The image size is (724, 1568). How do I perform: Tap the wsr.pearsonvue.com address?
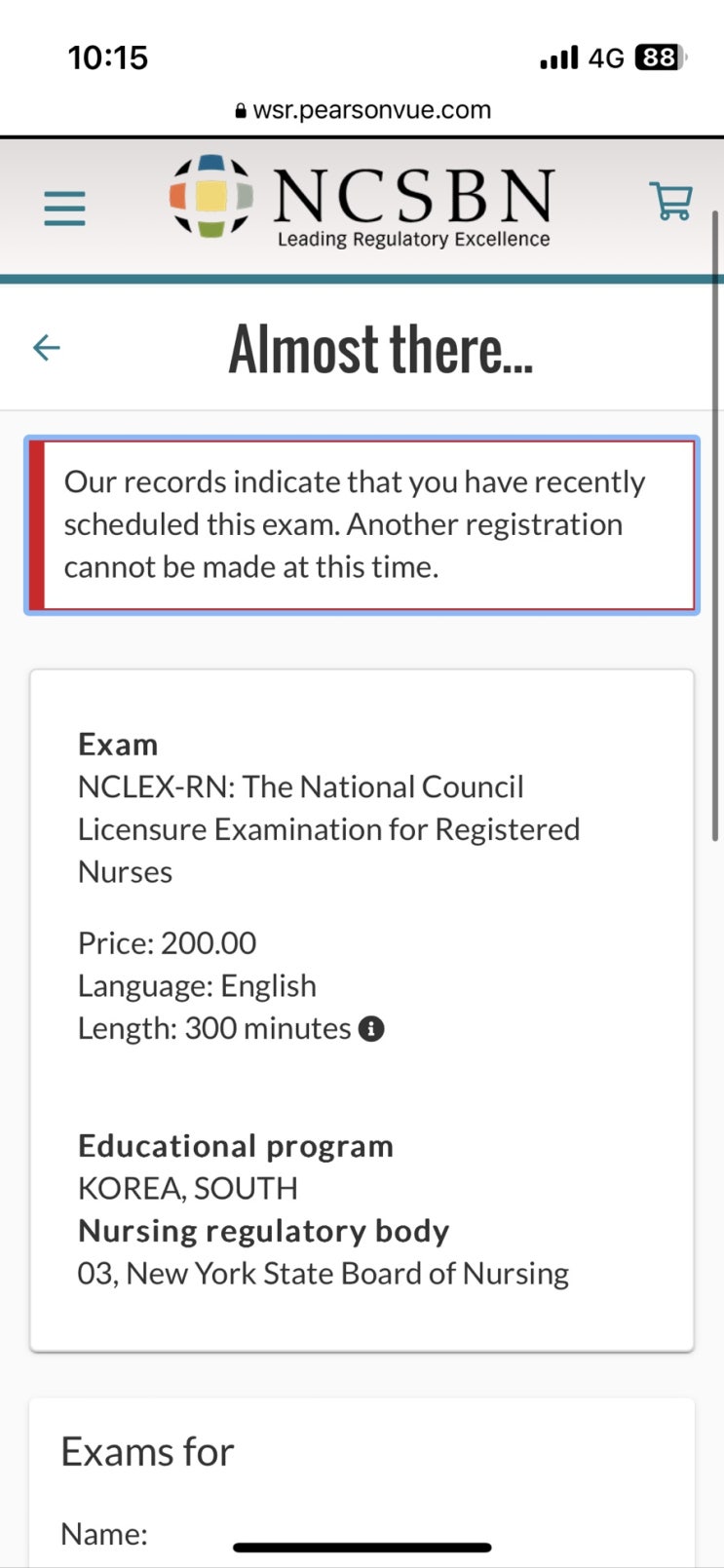(x=371, y=110)
